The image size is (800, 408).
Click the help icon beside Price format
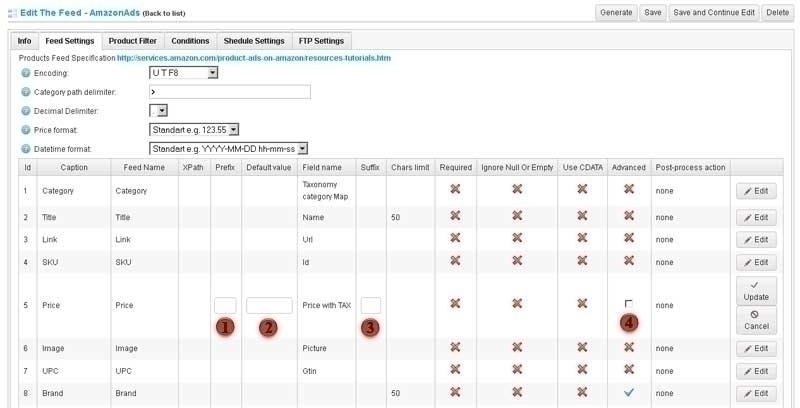(x=26, y=130)
